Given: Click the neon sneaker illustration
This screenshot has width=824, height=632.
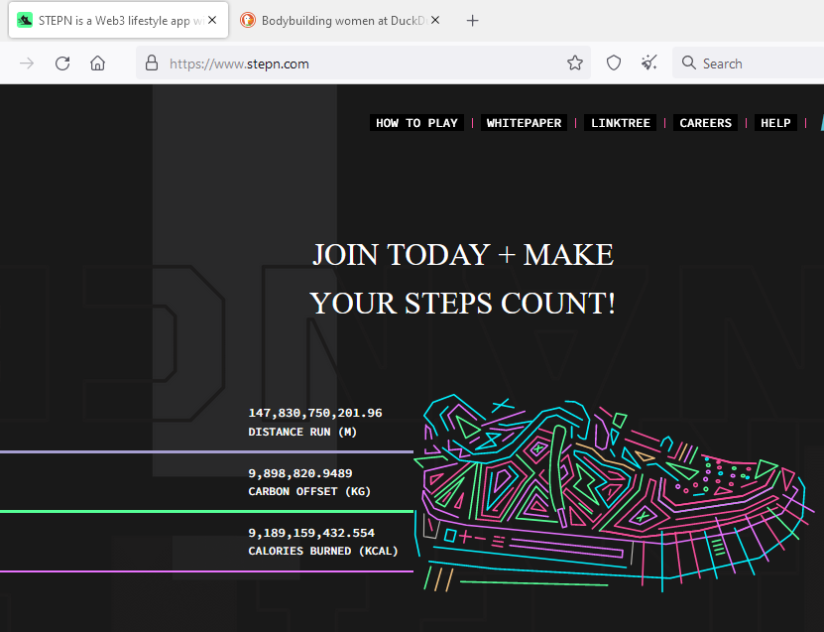Looking at the screenshot, I should coord(614,493).
